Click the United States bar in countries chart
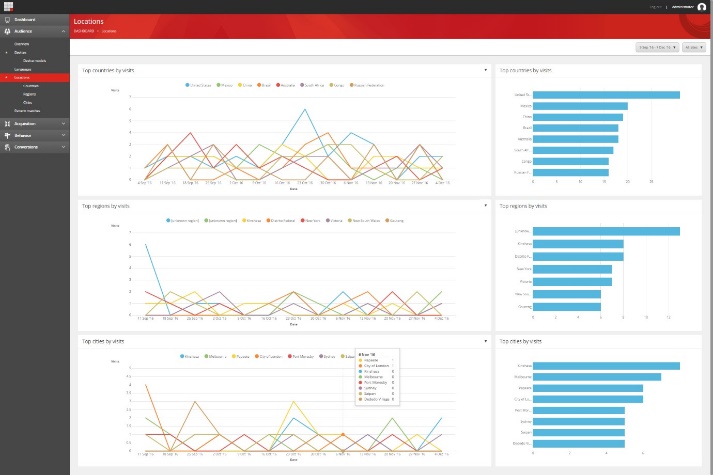The image size is (713, 475). [606, 95]
